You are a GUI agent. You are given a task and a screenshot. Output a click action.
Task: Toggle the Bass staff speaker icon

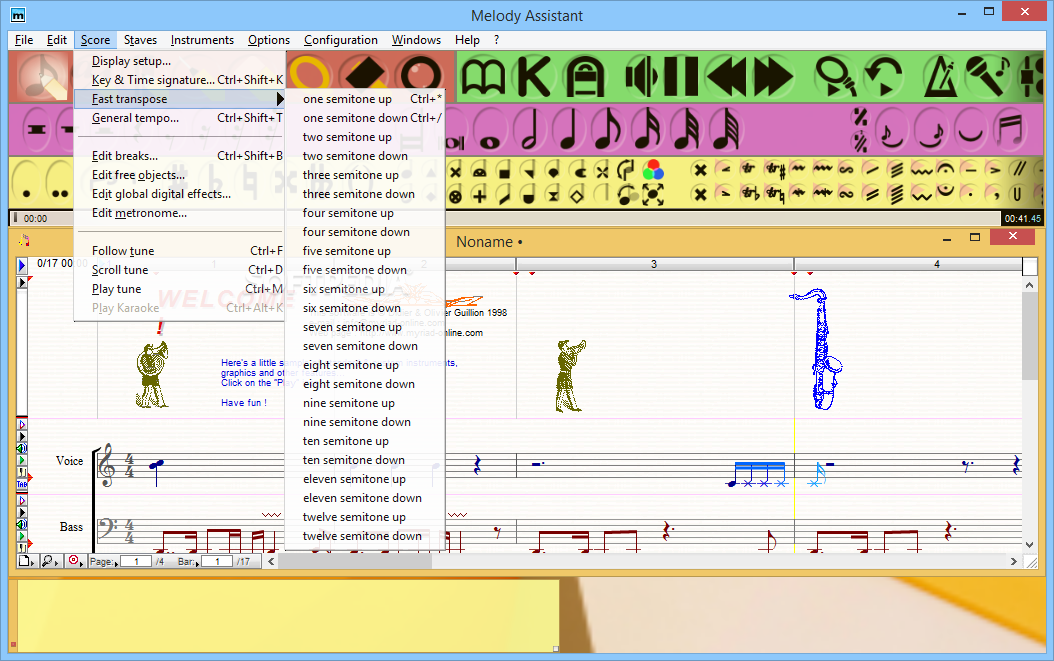(x=22, y=524)
